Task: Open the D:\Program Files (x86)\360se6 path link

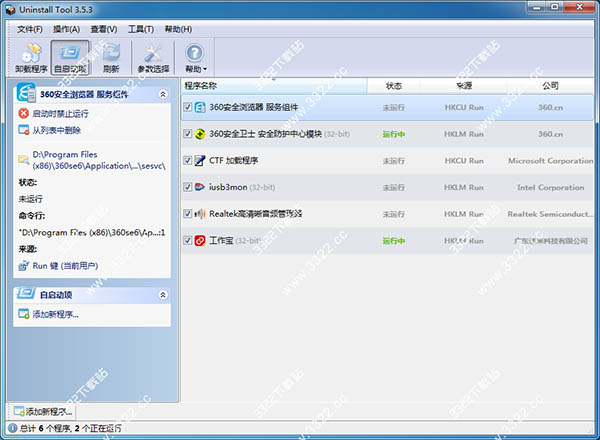Action: (99, 160)
